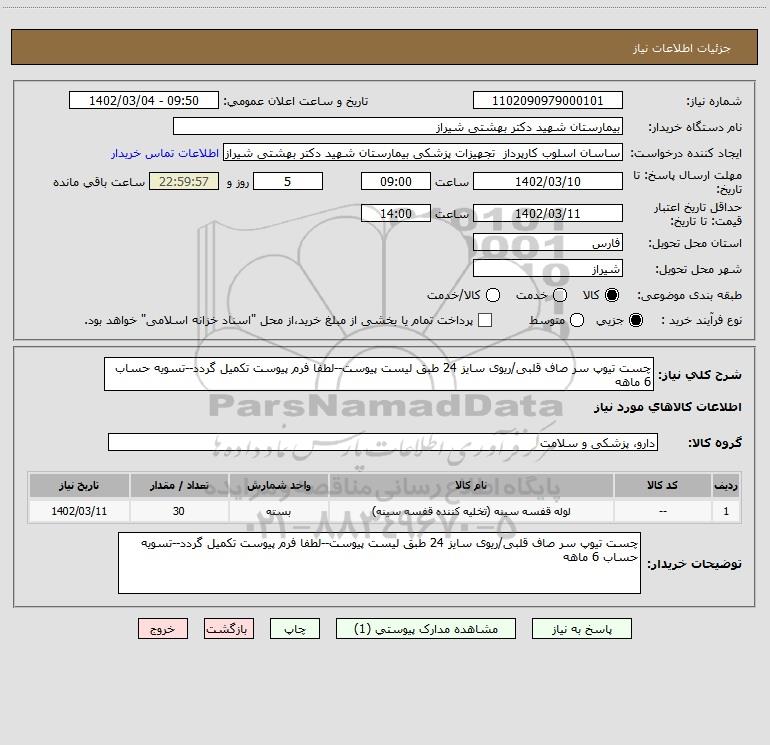This screenshot has height=745, width=770.
Task: Focus the شماره نیاز number field
Action: click(x=548, y=101)
